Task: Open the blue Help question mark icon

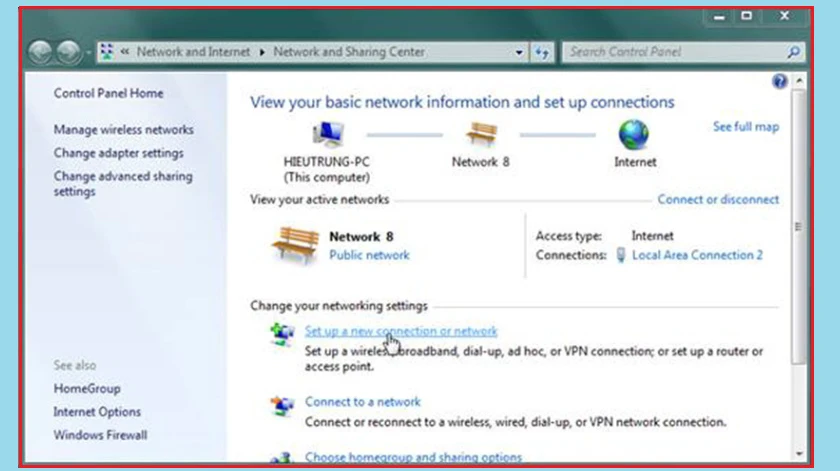Action: click(779, 81)
